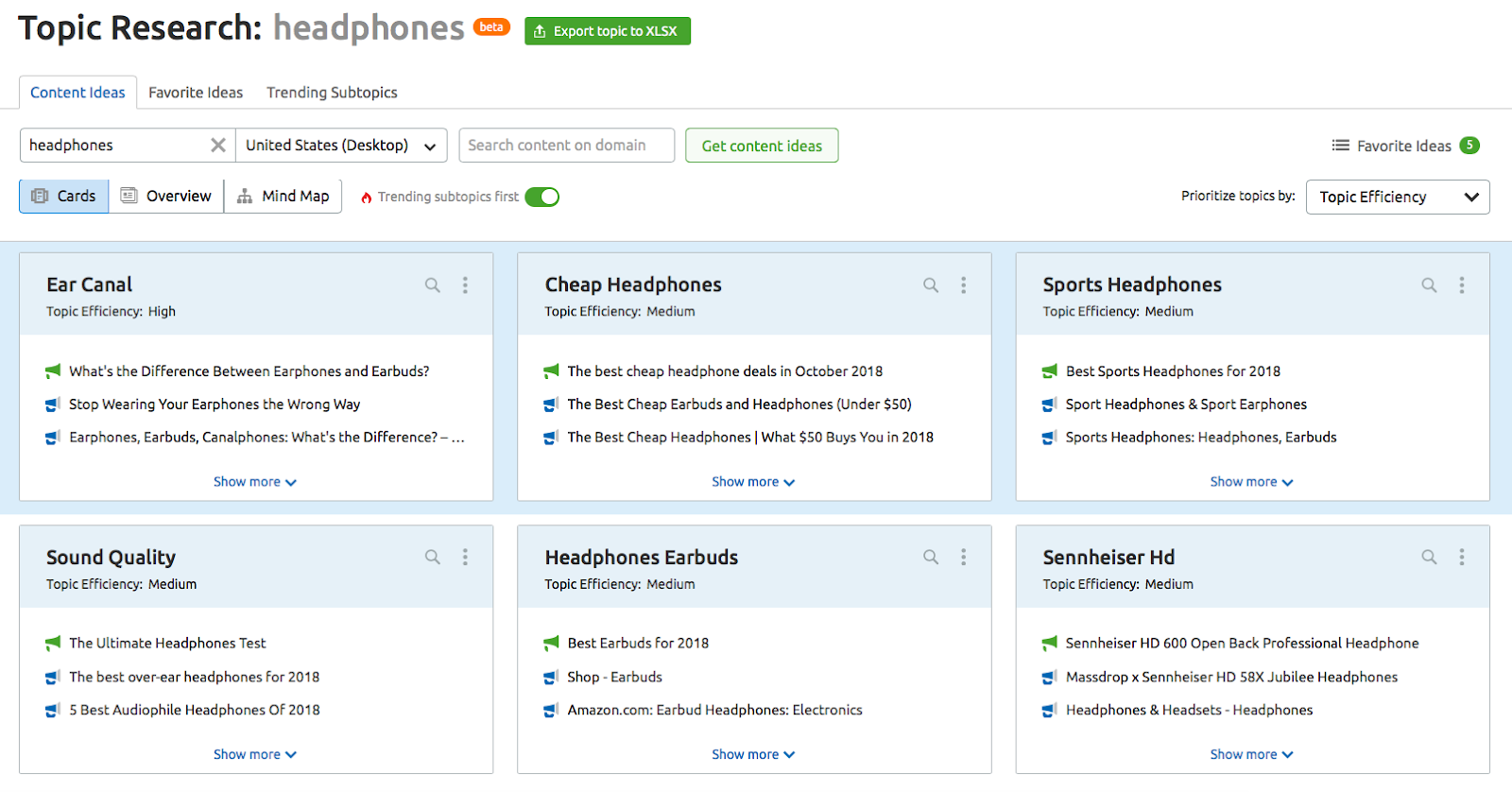Expand Show more on Headphones Earbuds card
This screenshot has height=792, width=1512.
point(753,754)
